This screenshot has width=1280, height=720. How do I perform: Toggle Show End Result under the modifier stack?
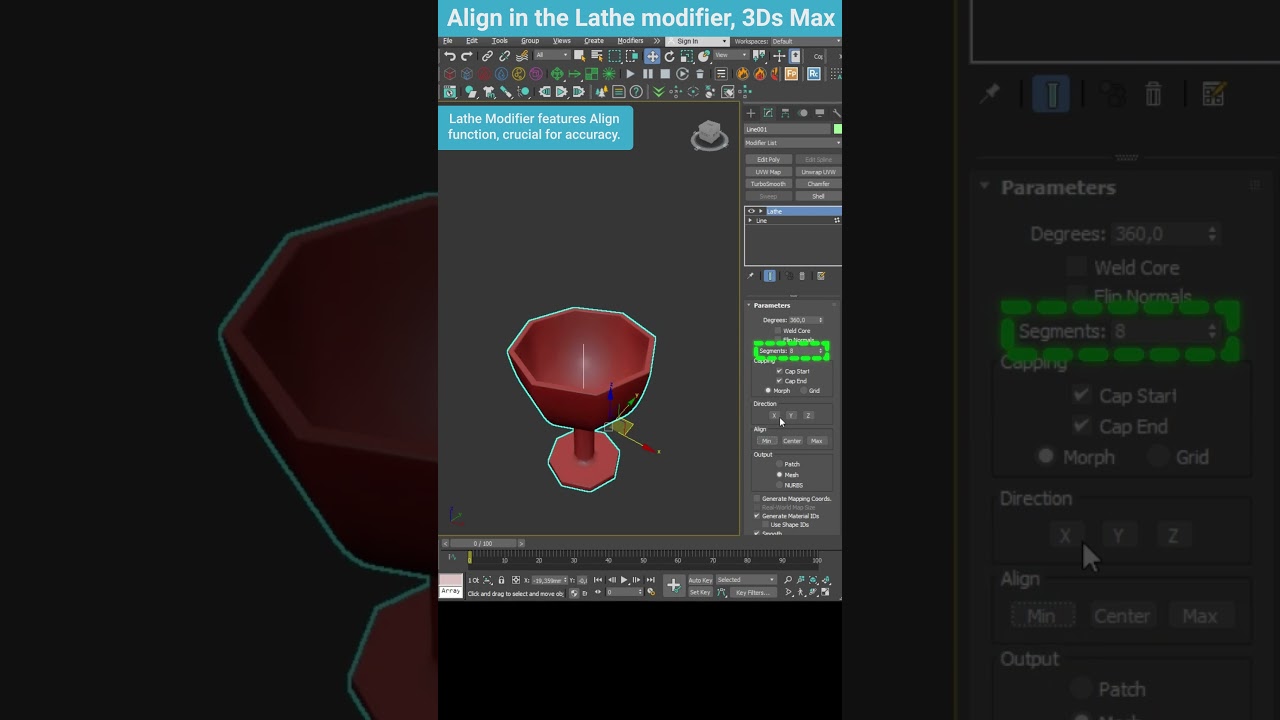coord(769,276)
